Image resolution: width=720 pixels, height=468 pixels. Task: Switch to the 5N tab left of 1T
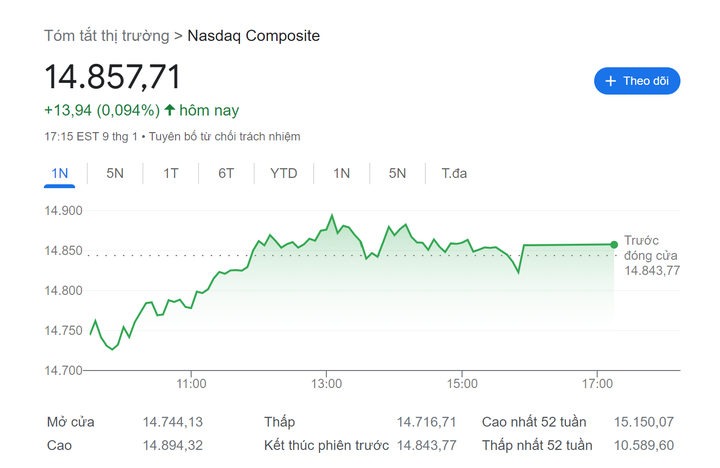click(x=115, y=173)
